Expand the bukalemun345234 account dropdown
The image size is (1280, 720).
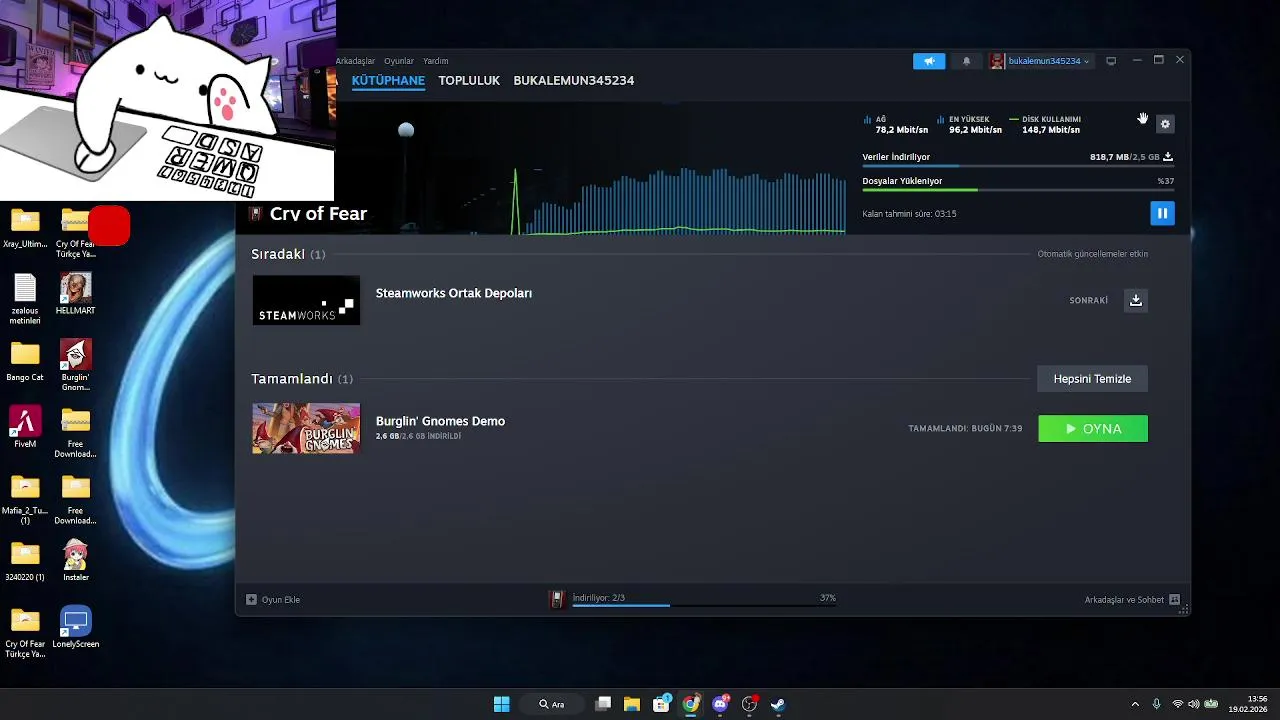tap(1049, 61)
